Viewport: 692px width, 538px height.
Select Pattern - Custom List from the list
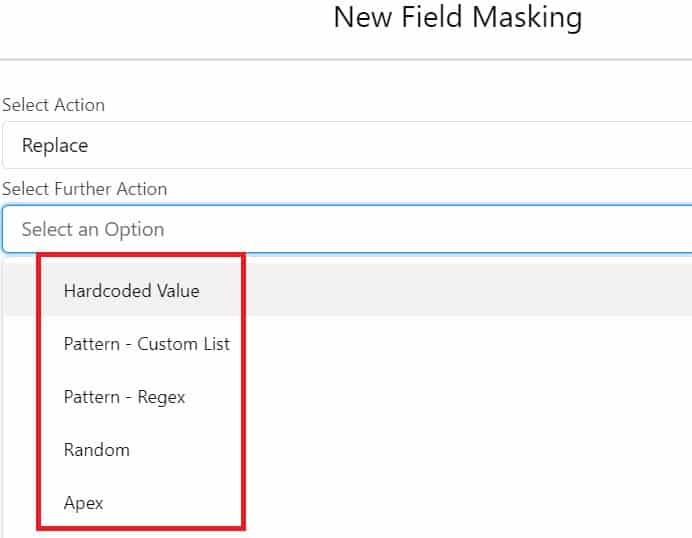(x=146, y=344)
